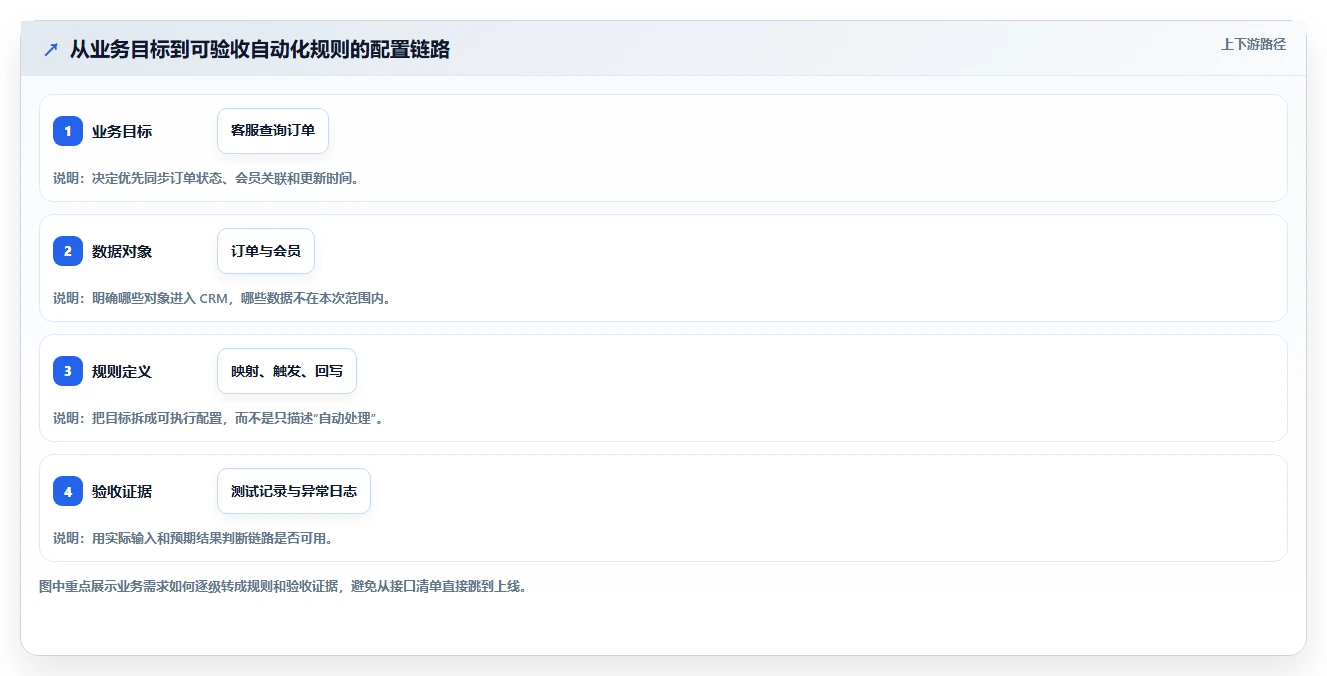Select the 映射、触发、回写 chip
This screenshot has width=1327, height=676.
pyautogui.click(x=287, y=371)
